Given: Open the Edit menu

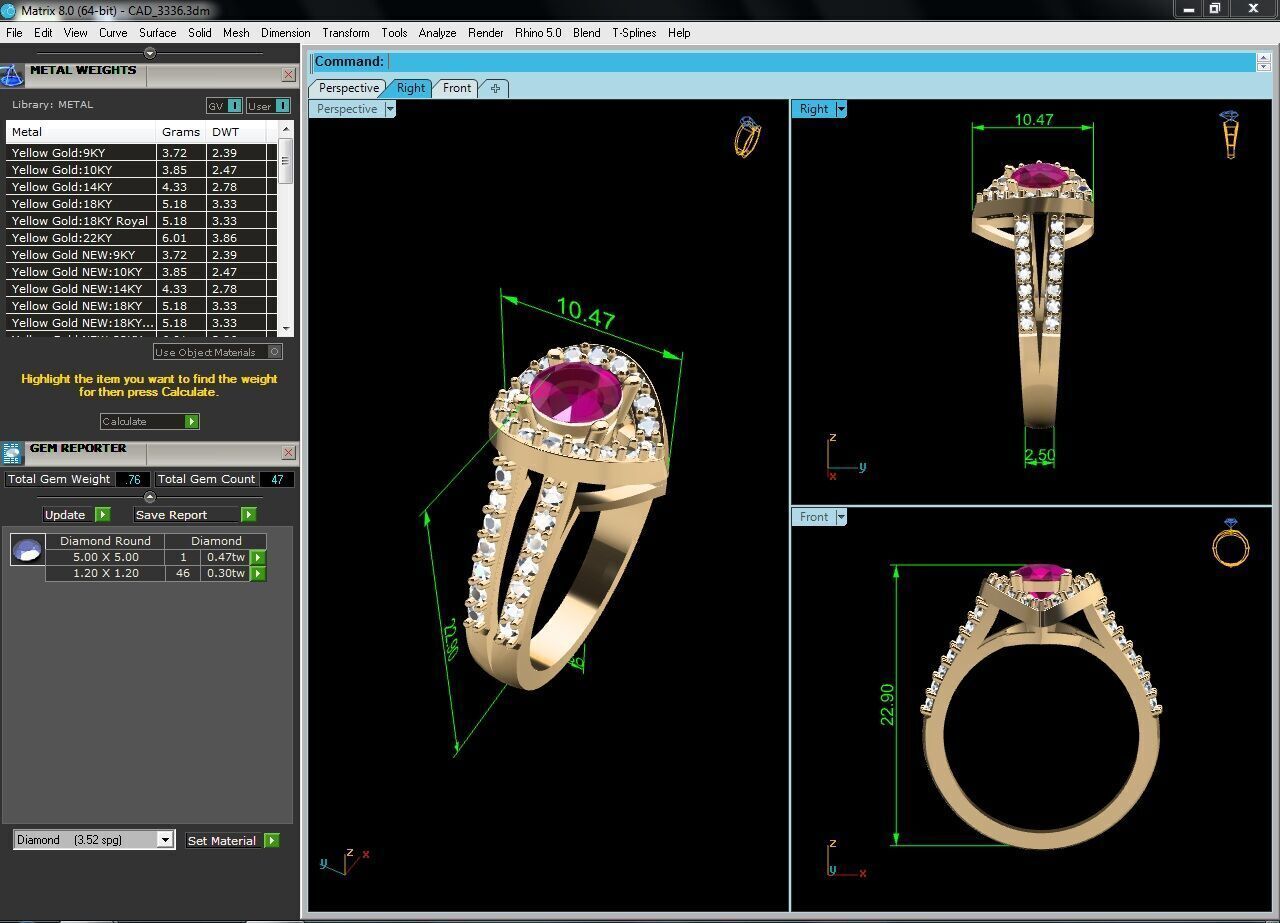Looking at the screenshot, I should 43,33.
